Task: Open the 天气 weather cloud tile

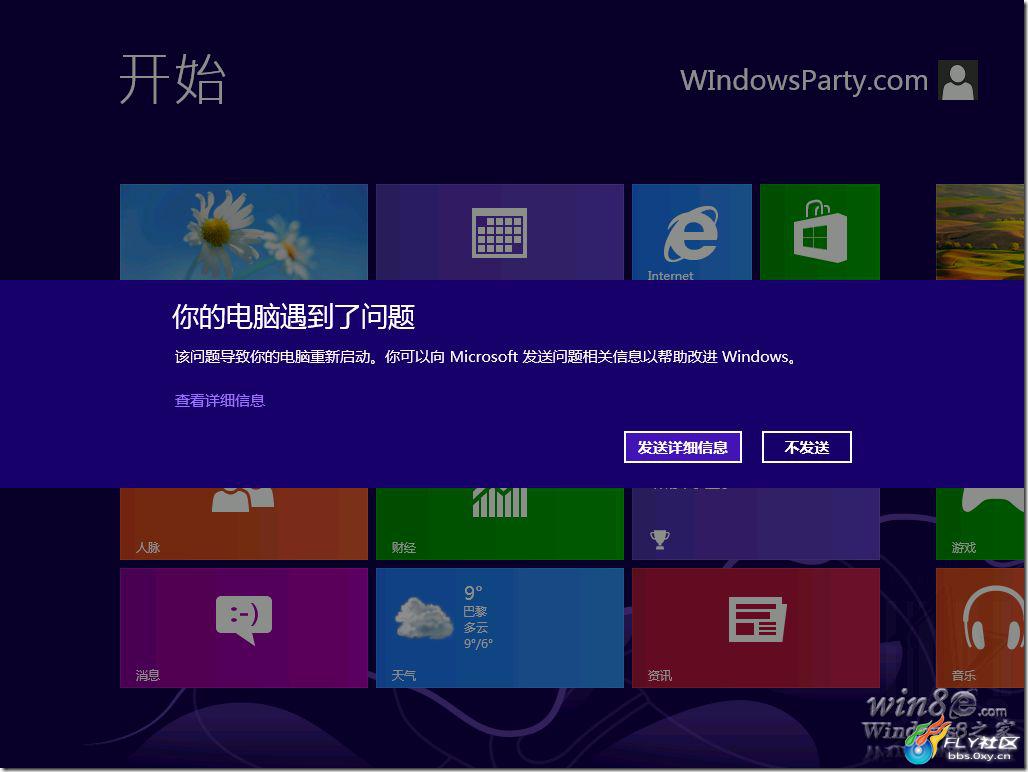Action: tap(500, 628)
